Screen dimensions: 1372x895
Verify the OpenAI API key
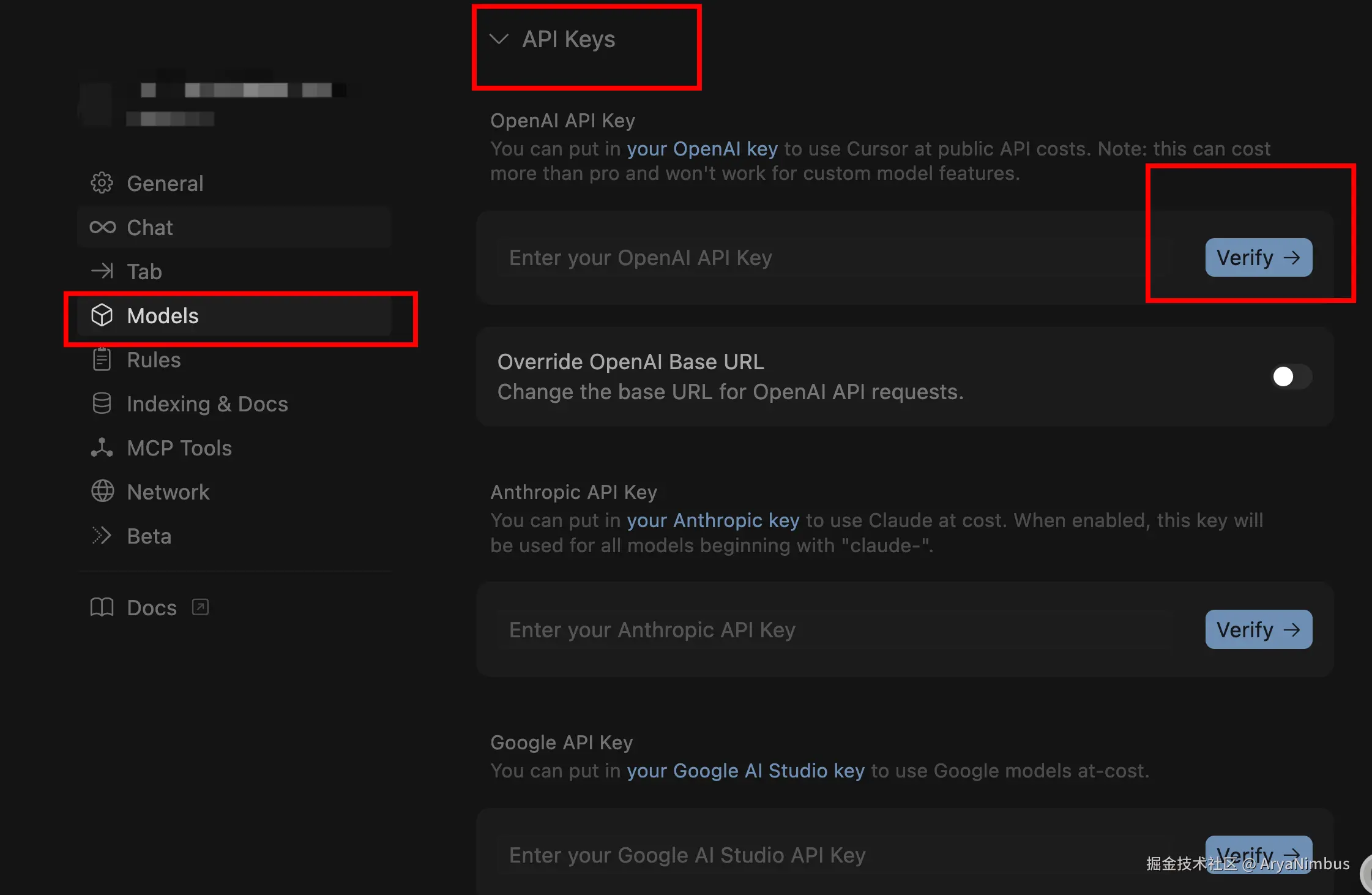point(1258,258)
